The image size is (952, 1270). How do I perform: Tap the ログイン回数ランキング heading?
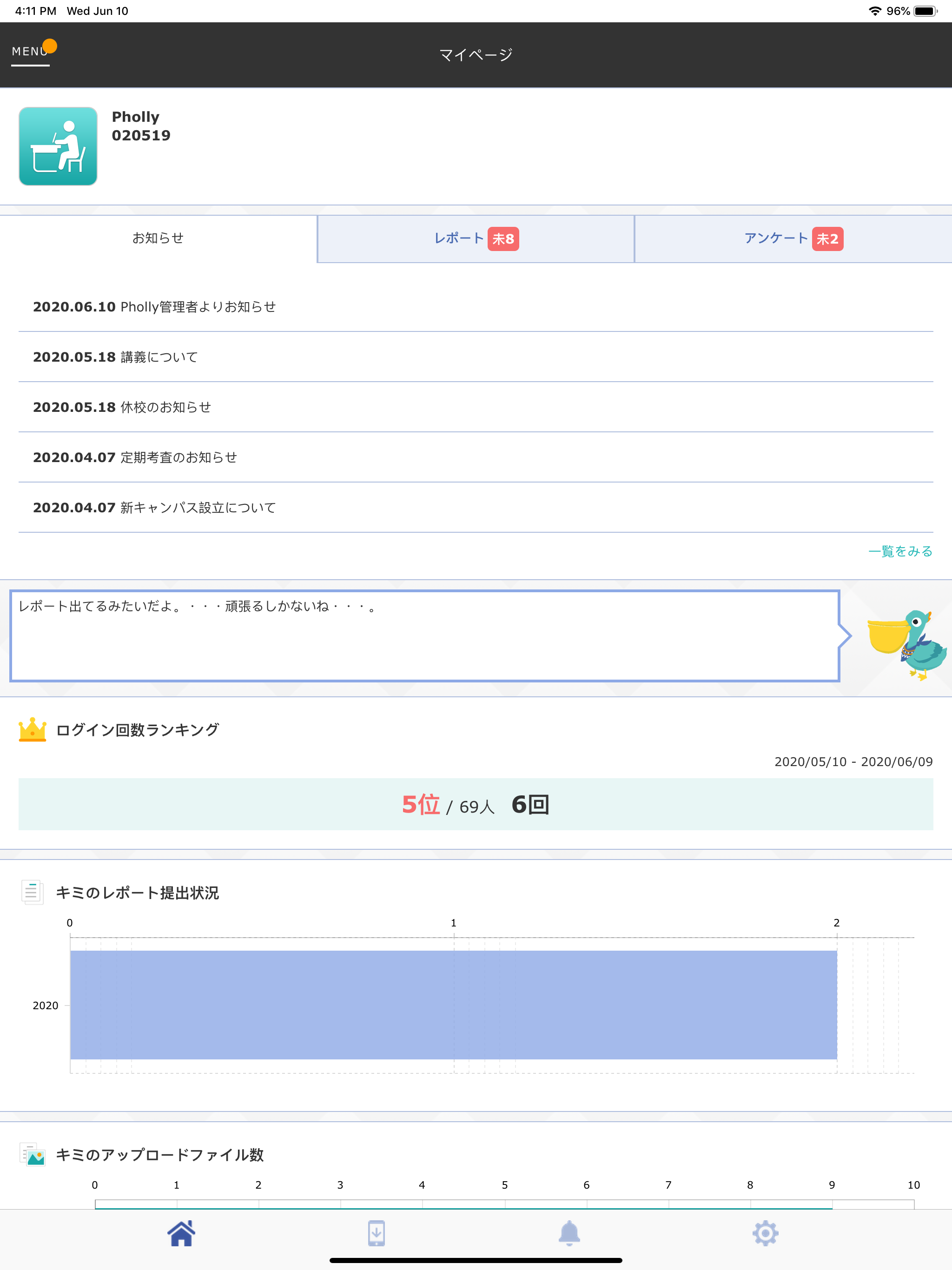[x=138, y=730]
